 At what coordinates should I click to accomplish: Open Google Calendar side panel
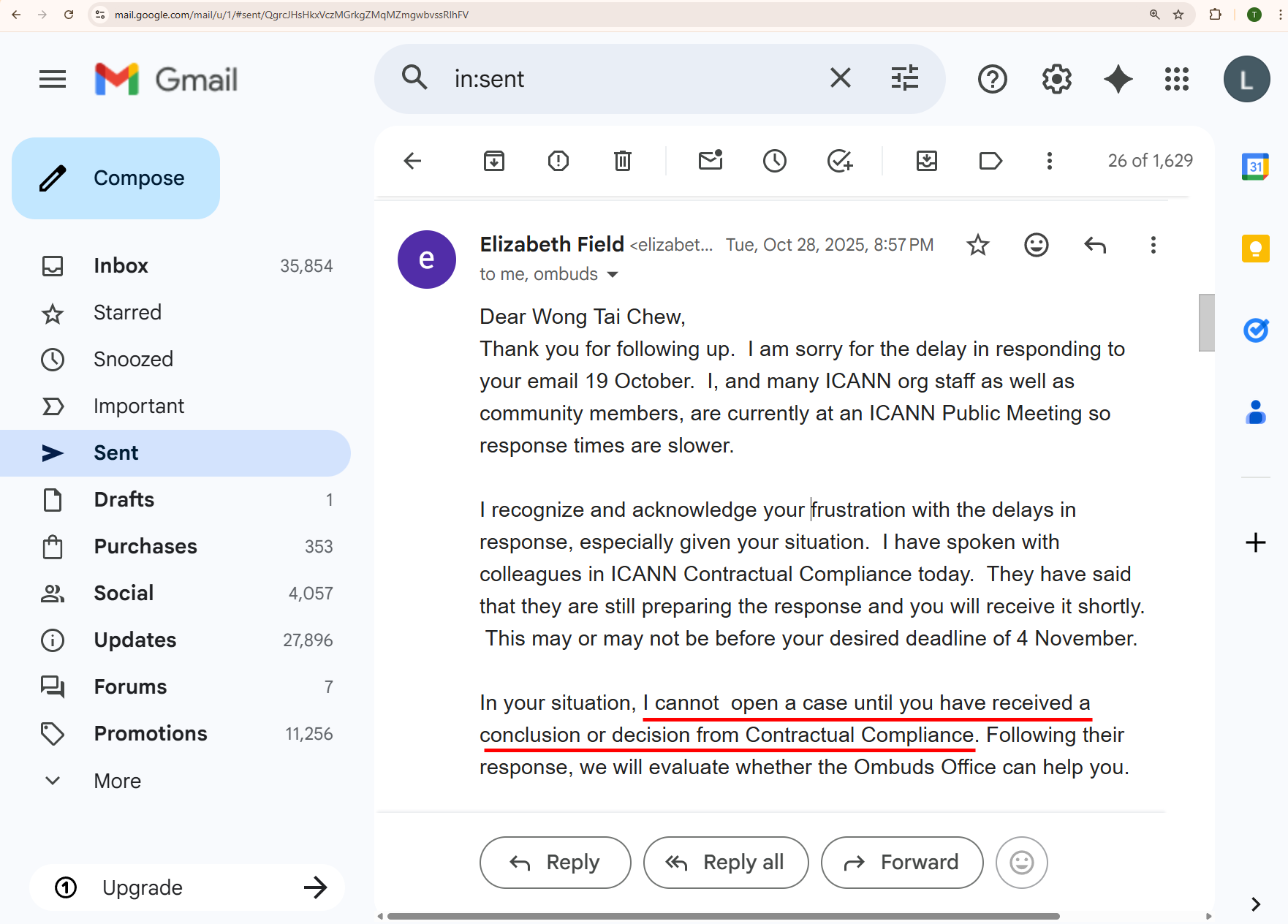(1256, 167)
